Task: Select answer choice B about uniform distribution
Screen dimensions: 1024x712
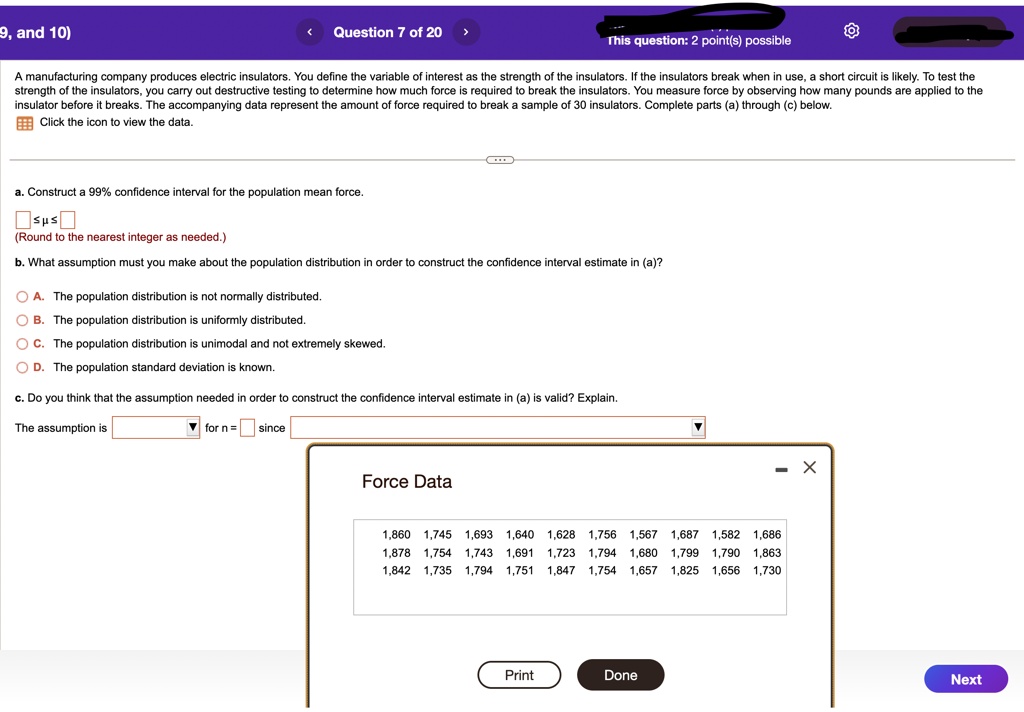Action: click(21, 320)
